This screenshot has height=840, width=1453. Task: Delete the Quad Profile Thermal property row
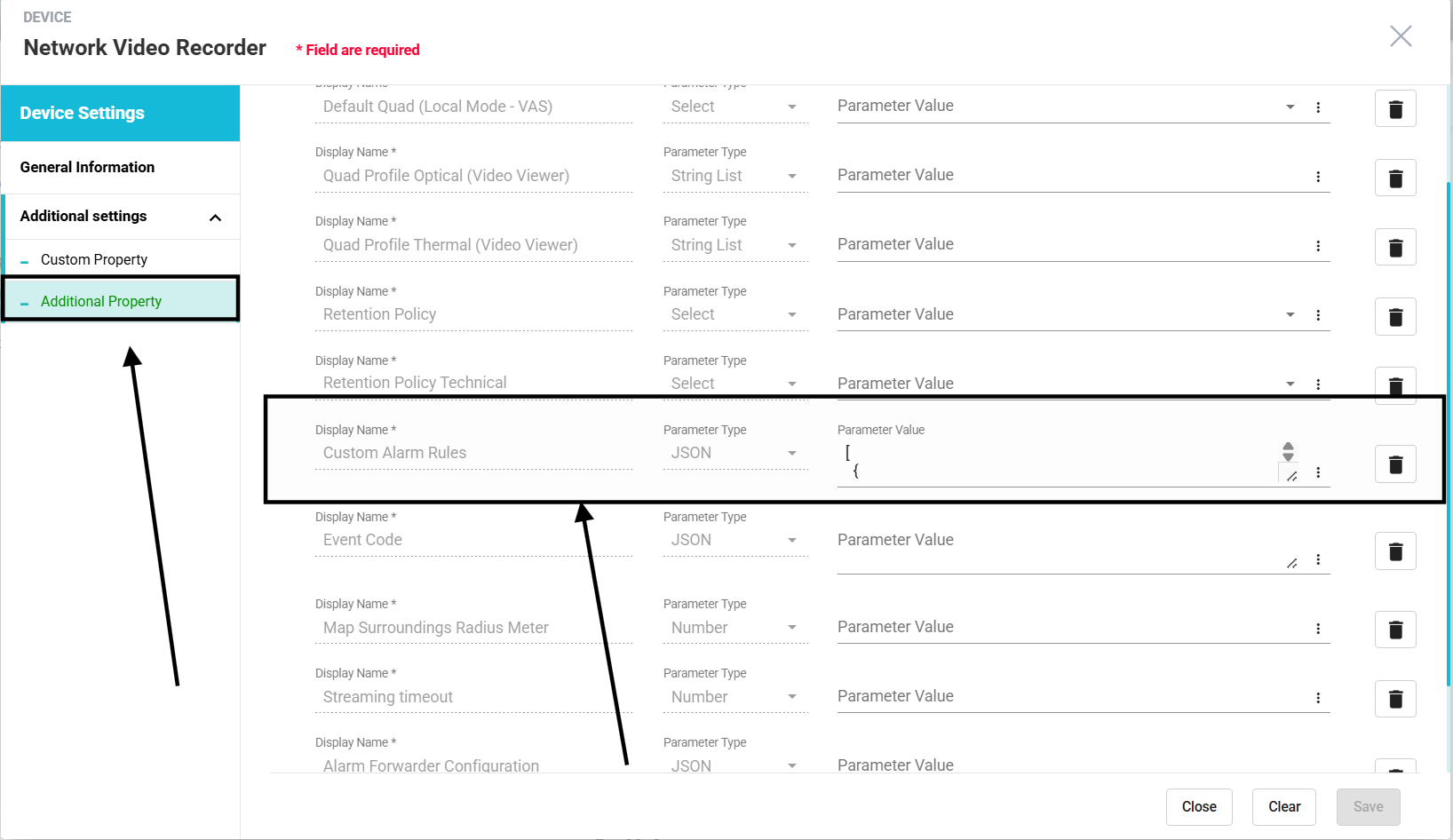(x=1395, y=248)
